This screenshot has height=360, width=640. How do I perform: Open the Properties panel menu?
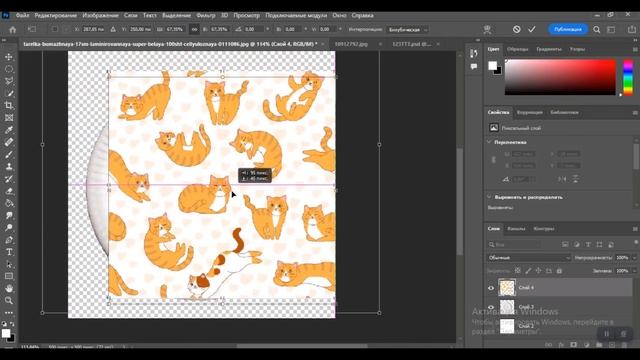click(x=635, y=112)
